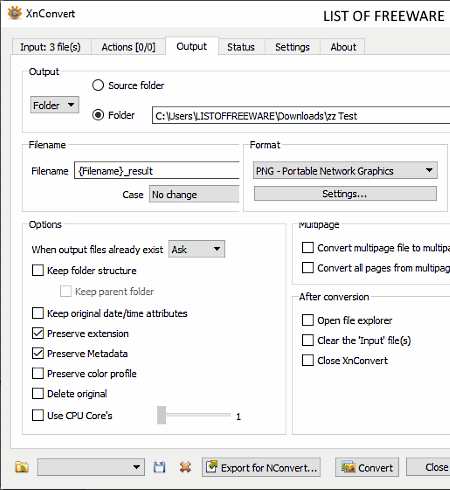Click Export for NConvert button

pyautogui.click(x=261, y=467)
